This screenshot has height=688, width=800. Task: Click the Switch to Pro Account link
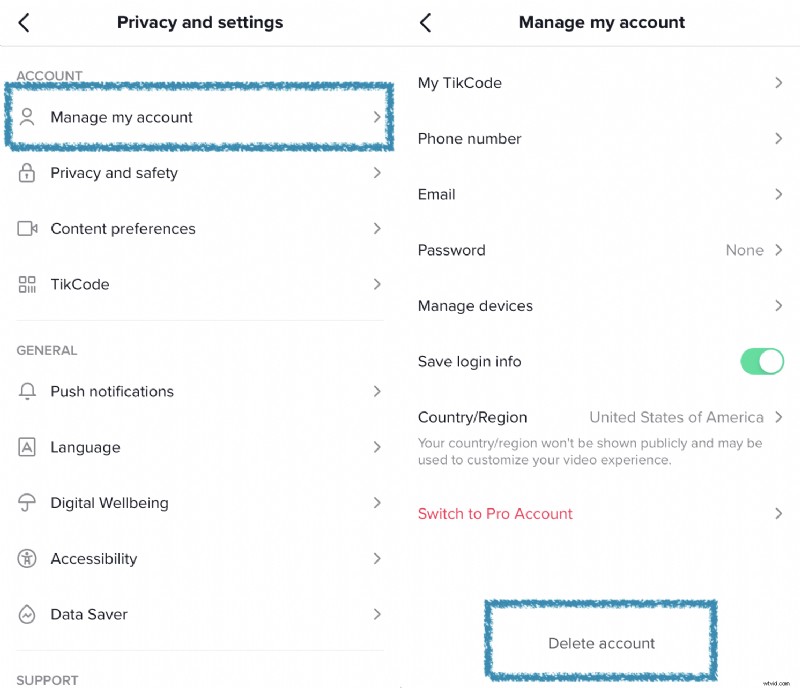(x=495, y=514)
